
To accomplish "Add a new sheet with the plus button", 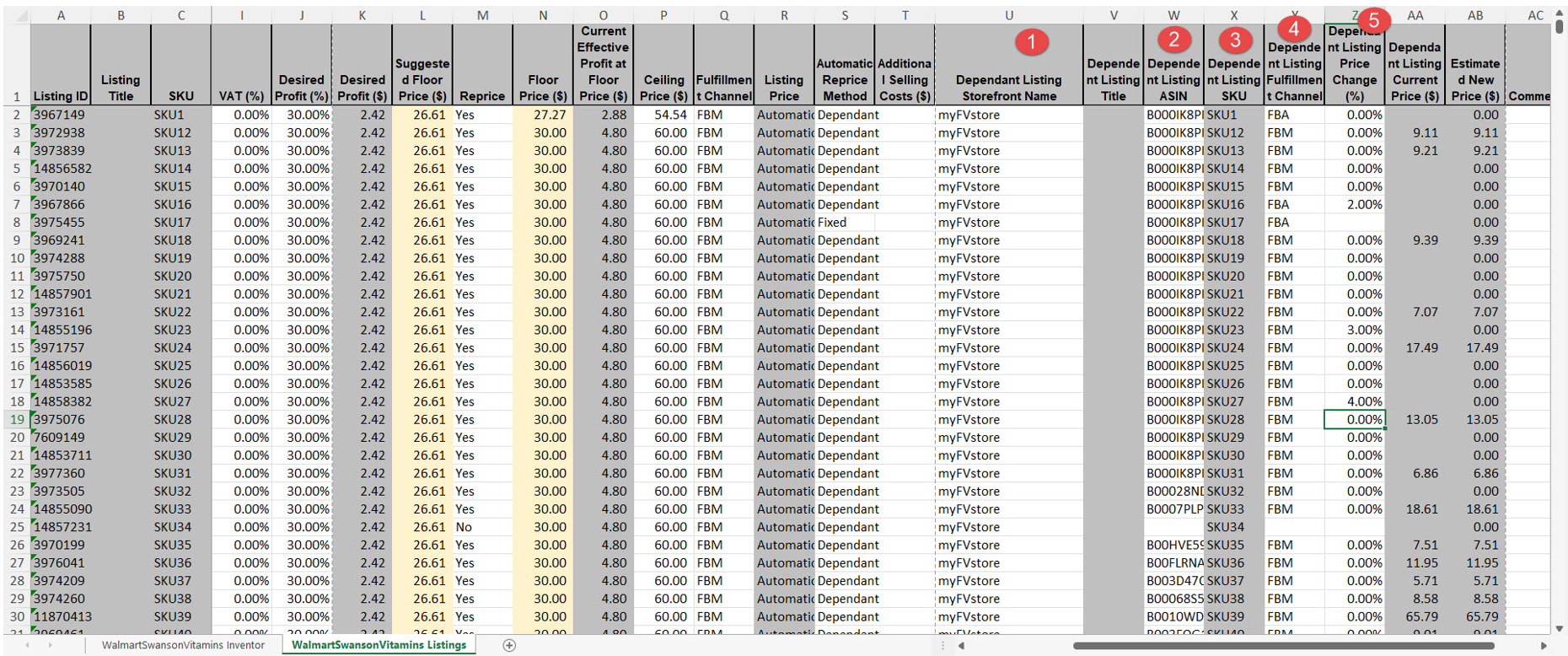I will pos(509,645).
